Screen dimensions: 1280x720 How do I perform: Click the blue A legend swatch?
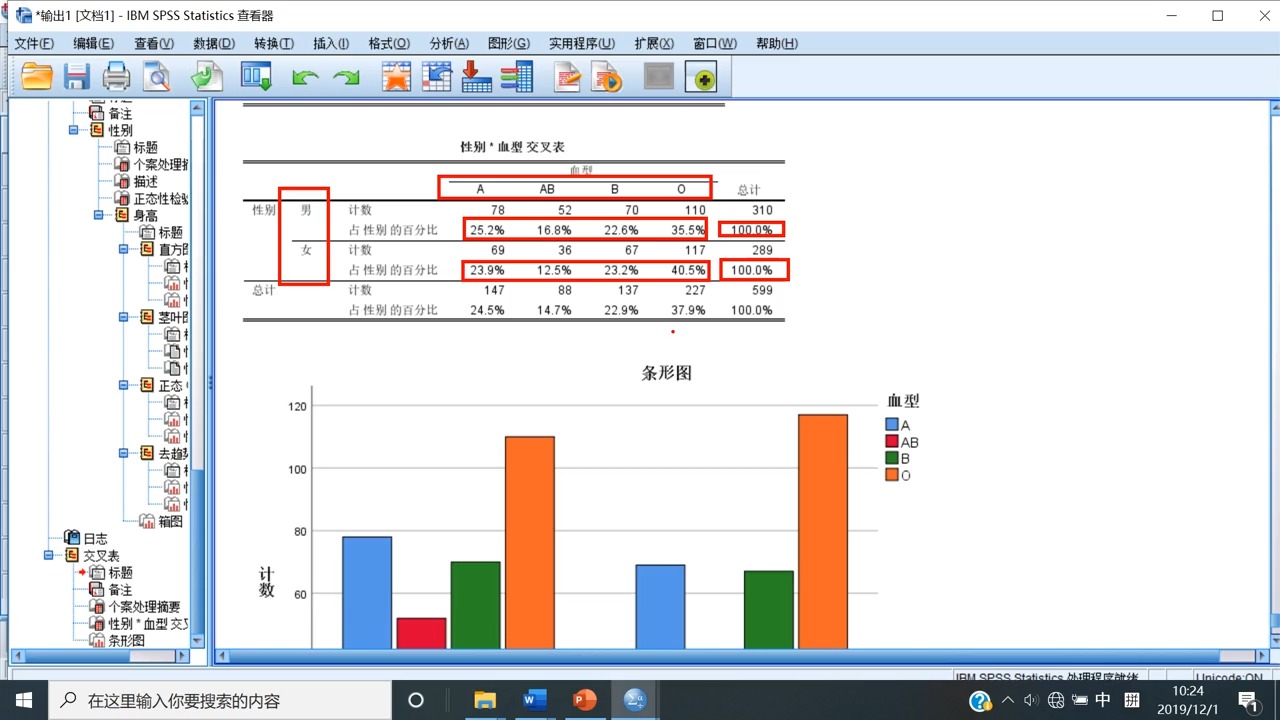click(x=892, y=425)
